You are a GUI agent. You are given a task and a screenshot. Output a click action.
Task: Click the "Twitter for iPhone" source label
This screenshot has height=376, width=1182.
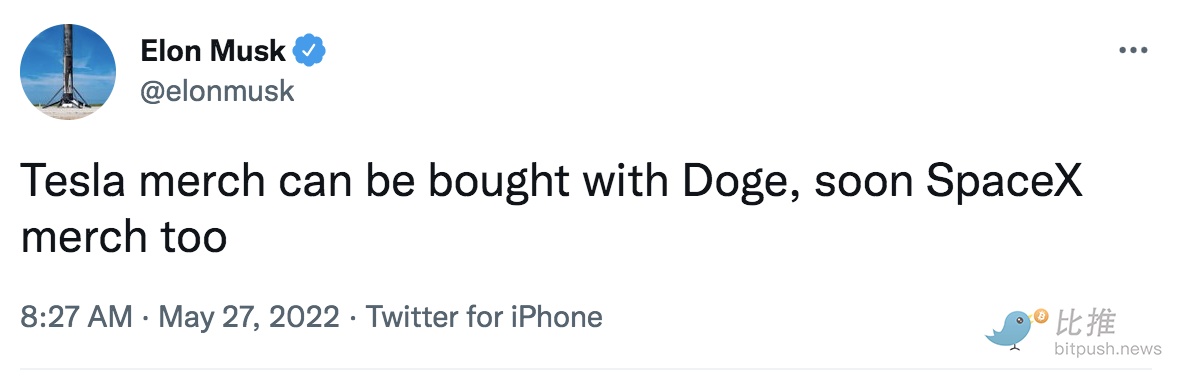(x=484, y=316)
